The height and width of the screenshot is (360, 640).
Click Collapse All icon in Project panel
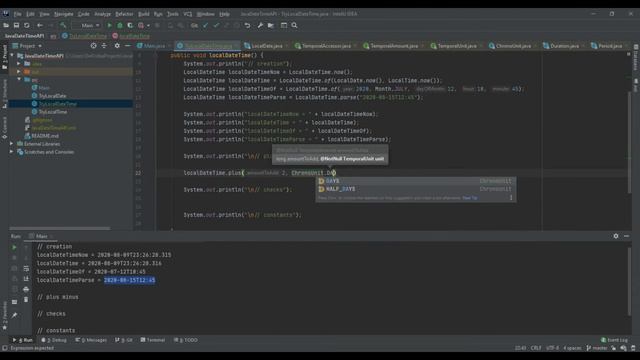tap(104, 46)
